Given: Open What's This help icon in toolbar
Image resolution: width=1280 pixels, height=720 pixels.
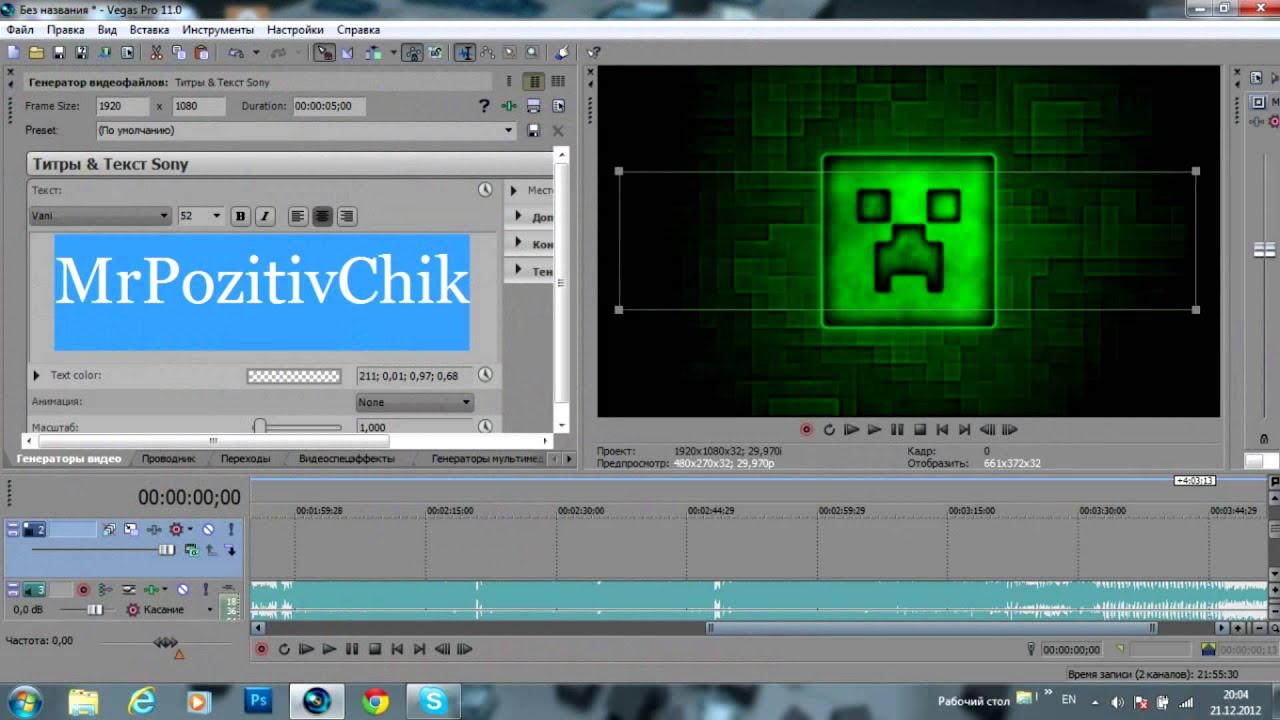Looking at the screenshot, I should [x=593, y=52].
